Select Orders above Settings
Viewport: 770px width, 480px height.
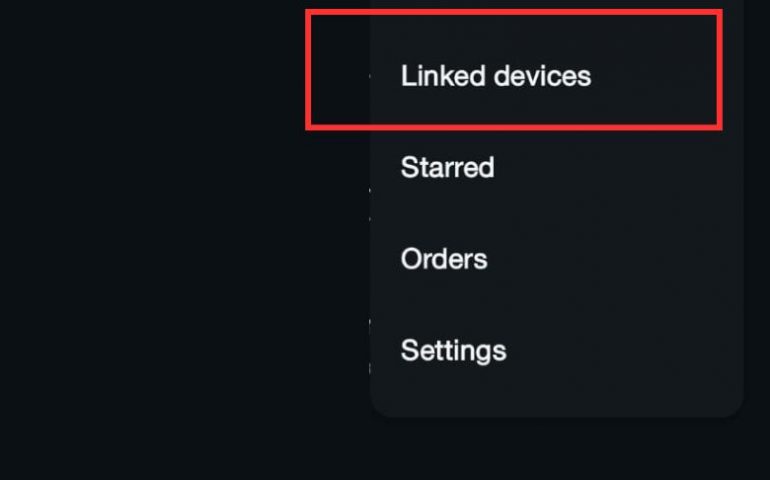[x=444, y=259]
